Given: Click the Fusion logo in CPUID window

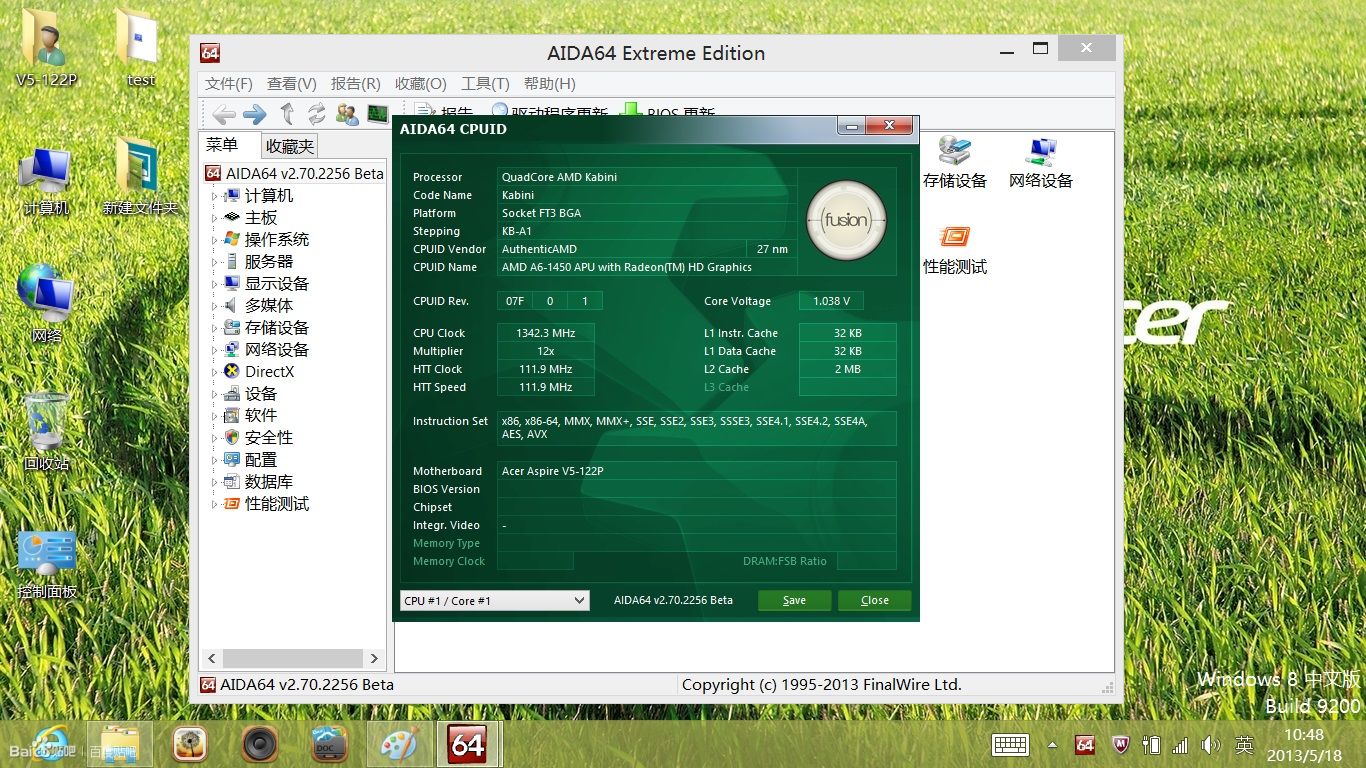Looking at the screenshot, I should pos(846,220).
